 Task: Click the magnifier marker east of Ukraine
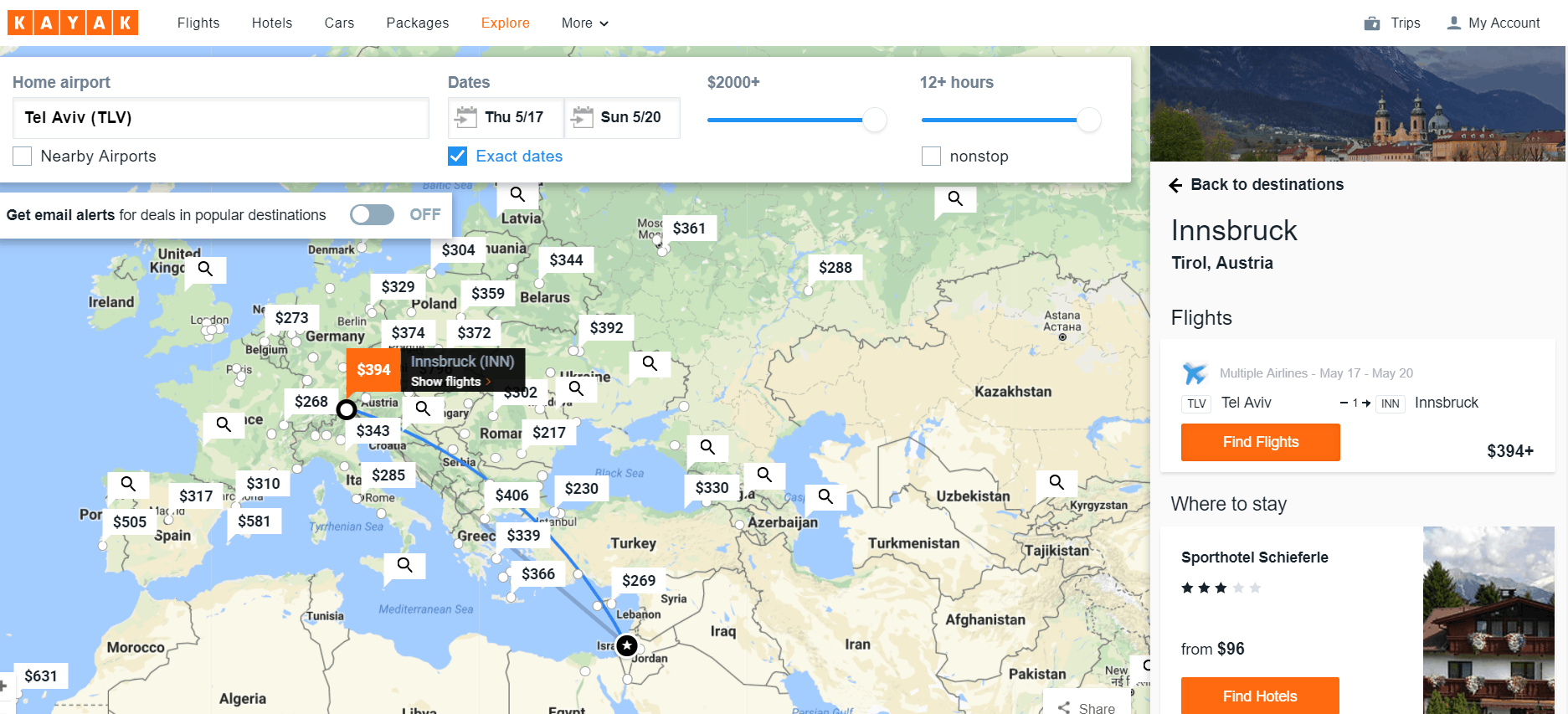point(650,363)
